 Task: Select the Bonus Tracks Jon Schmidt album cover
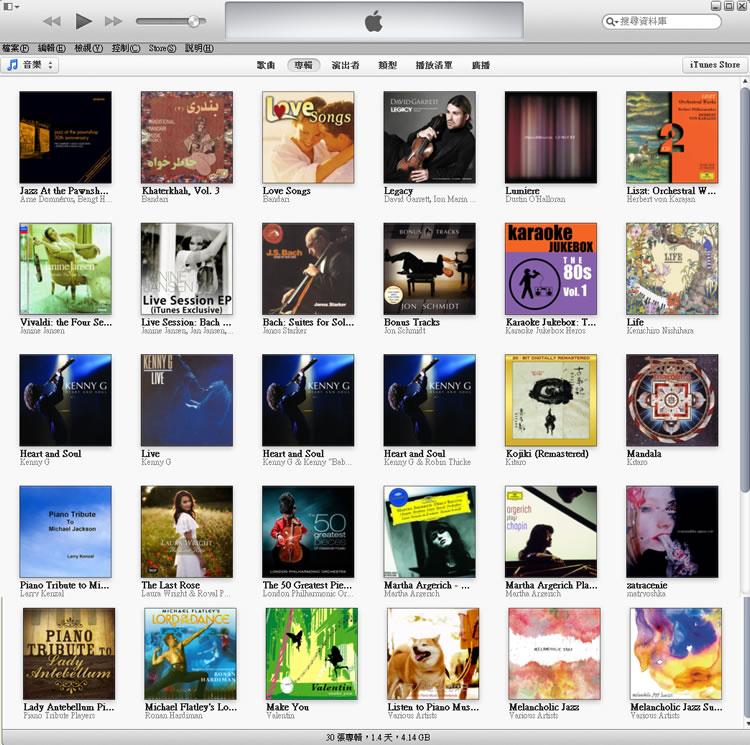430,269
